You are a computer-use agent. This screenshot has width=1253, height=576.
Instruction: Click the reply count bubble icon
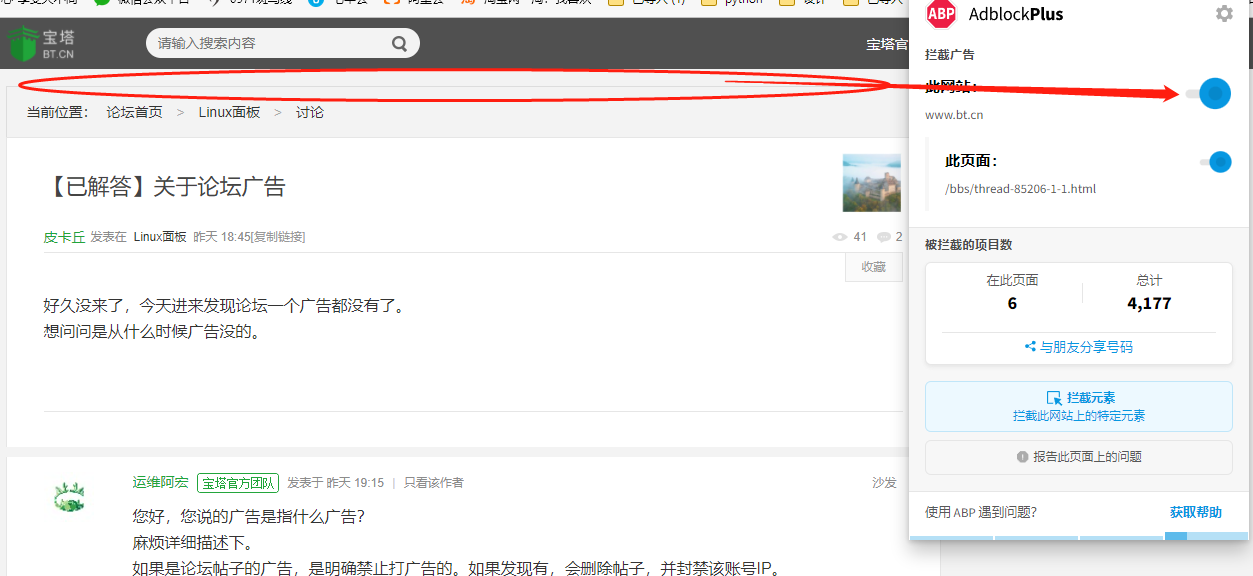click(x=884, y=237)
